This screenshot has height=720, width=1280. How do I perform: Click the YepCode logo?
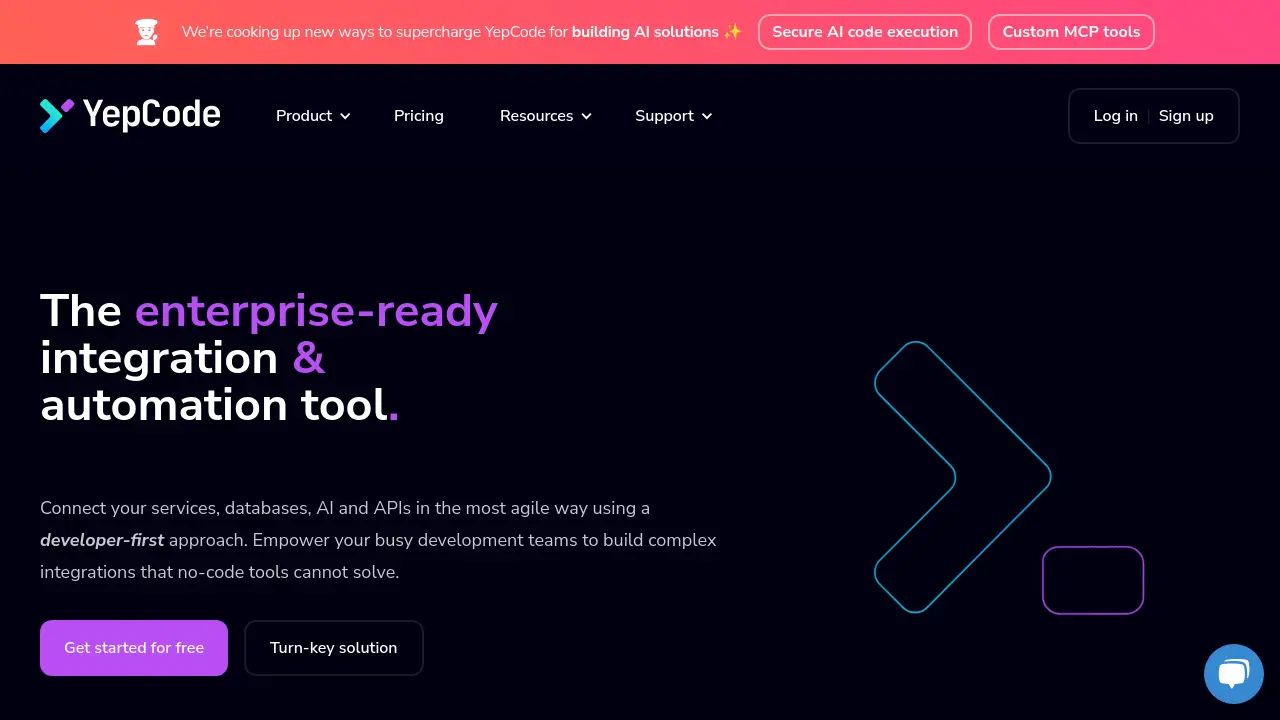click(x=130, y=116)
